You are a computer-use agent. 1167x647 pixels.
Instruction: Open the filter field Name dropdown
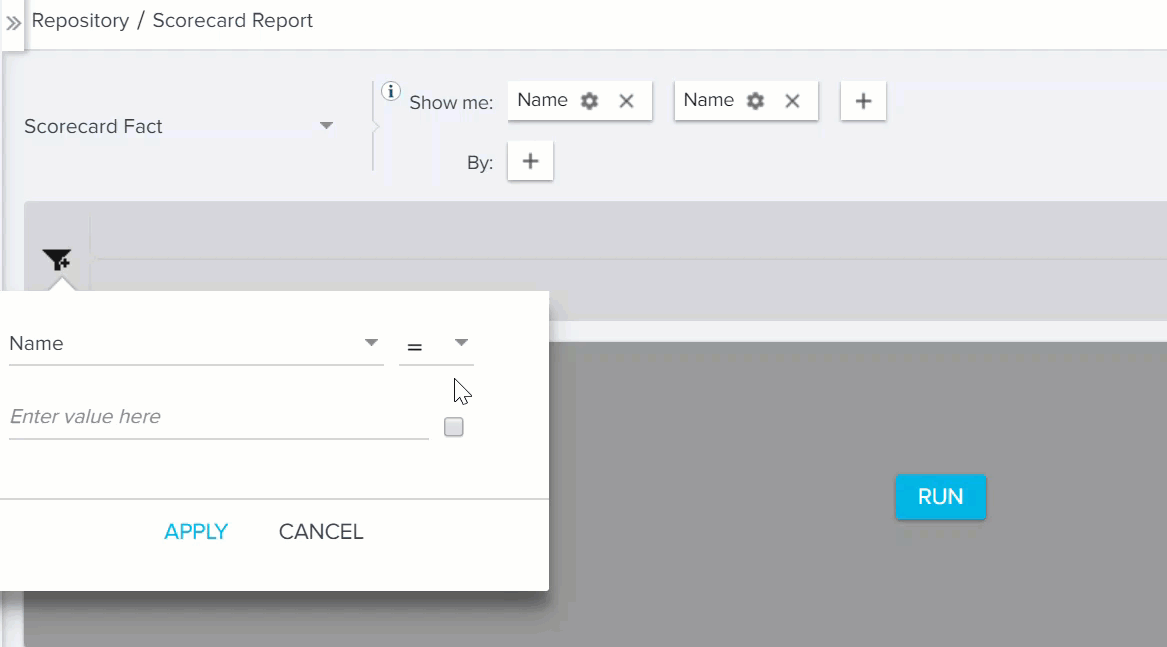(x=196, y=343)
